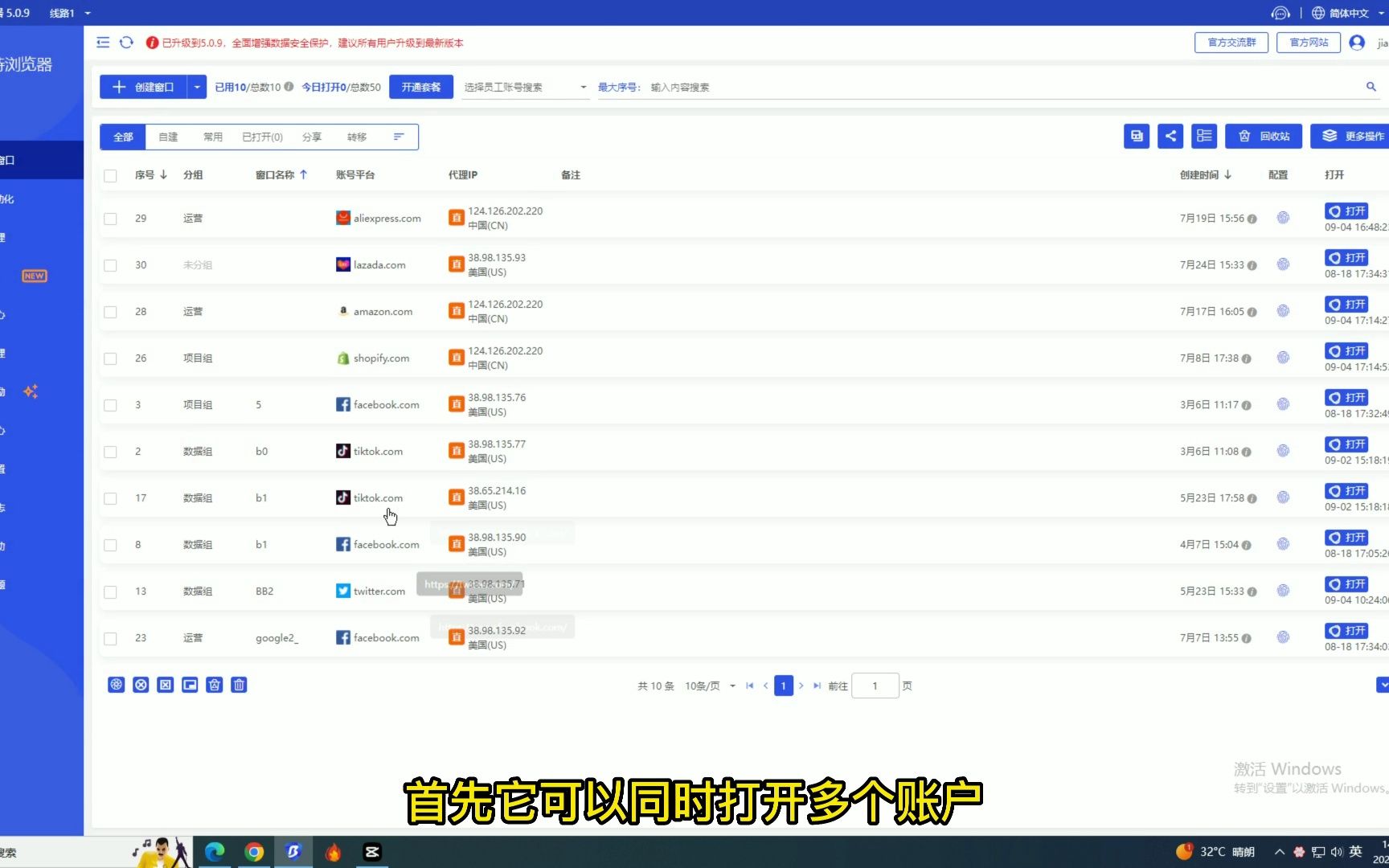Screen dimensions: 1389x868
Task: Expand the 创建窗口 dropdown arrow
Action: pyautogui.click(x=197, y=87)
